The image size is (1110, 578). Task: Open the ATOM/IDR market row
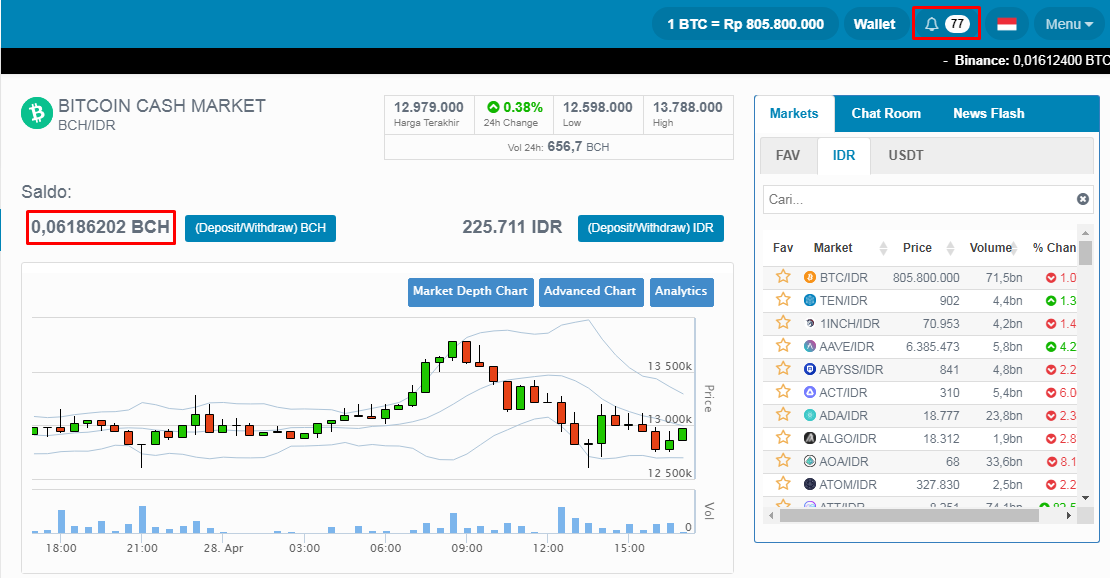click(x=920, y=484)
